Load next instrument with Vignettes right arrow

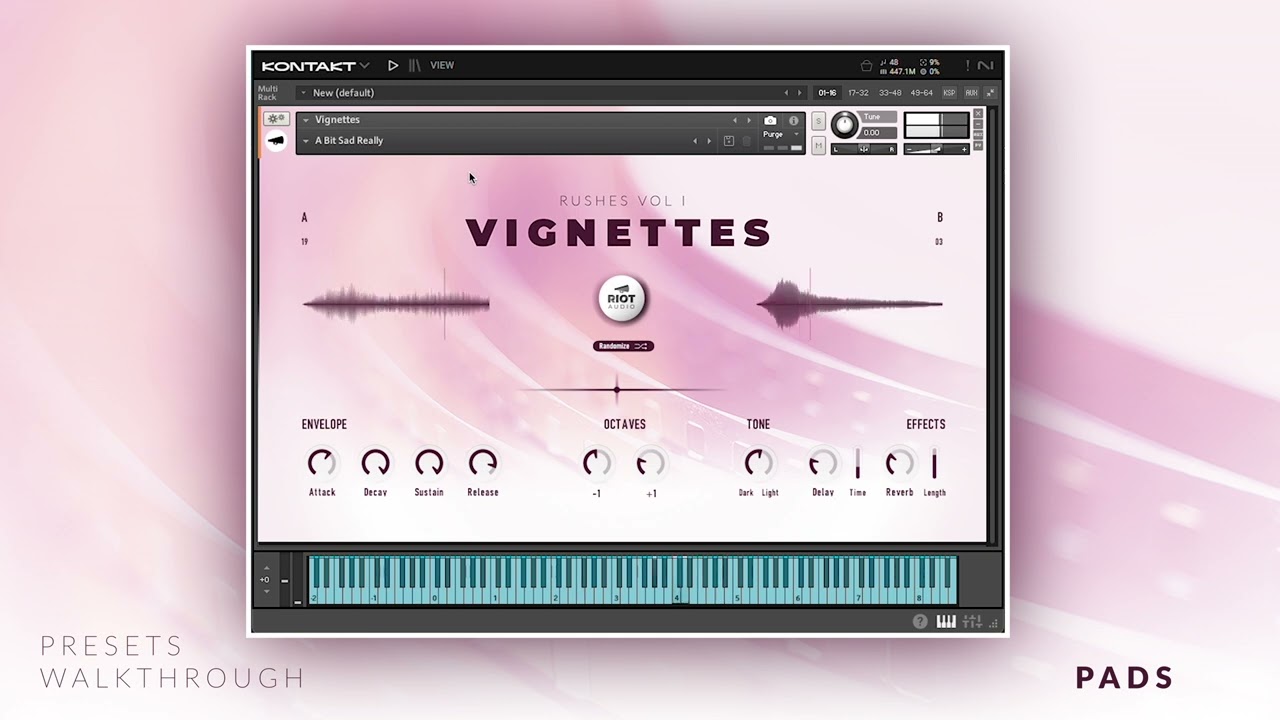coord(749,120)
